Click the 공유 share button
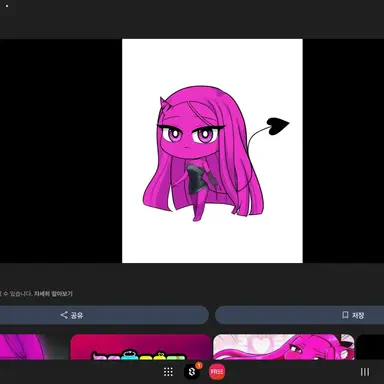The height and width of the screenshot is (384, 384). click(x=104, y=315)
